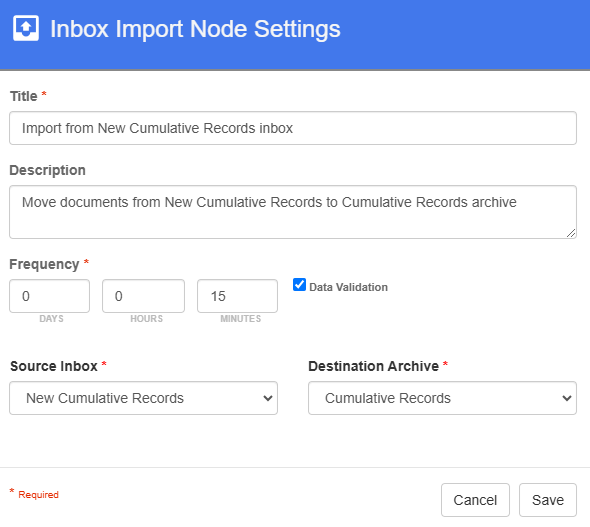The width and height of the screenshot is (590, 527).
Task: Click the Title input field
Action: click(x=293, y=128)
